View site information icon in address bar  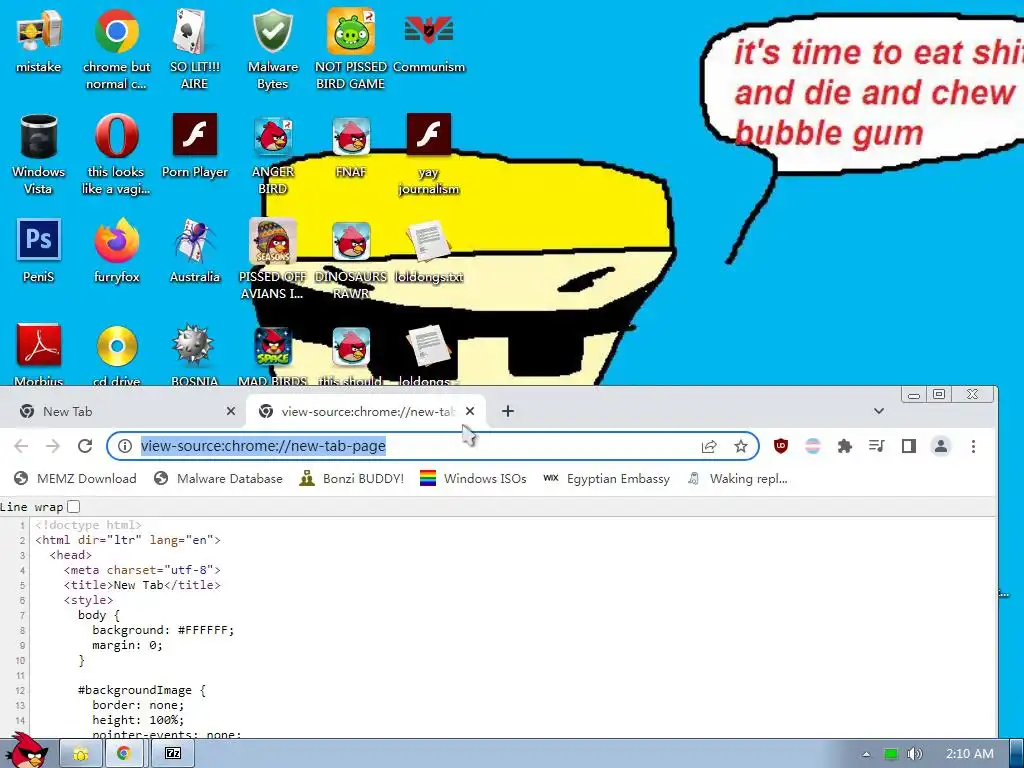point(124,446)
